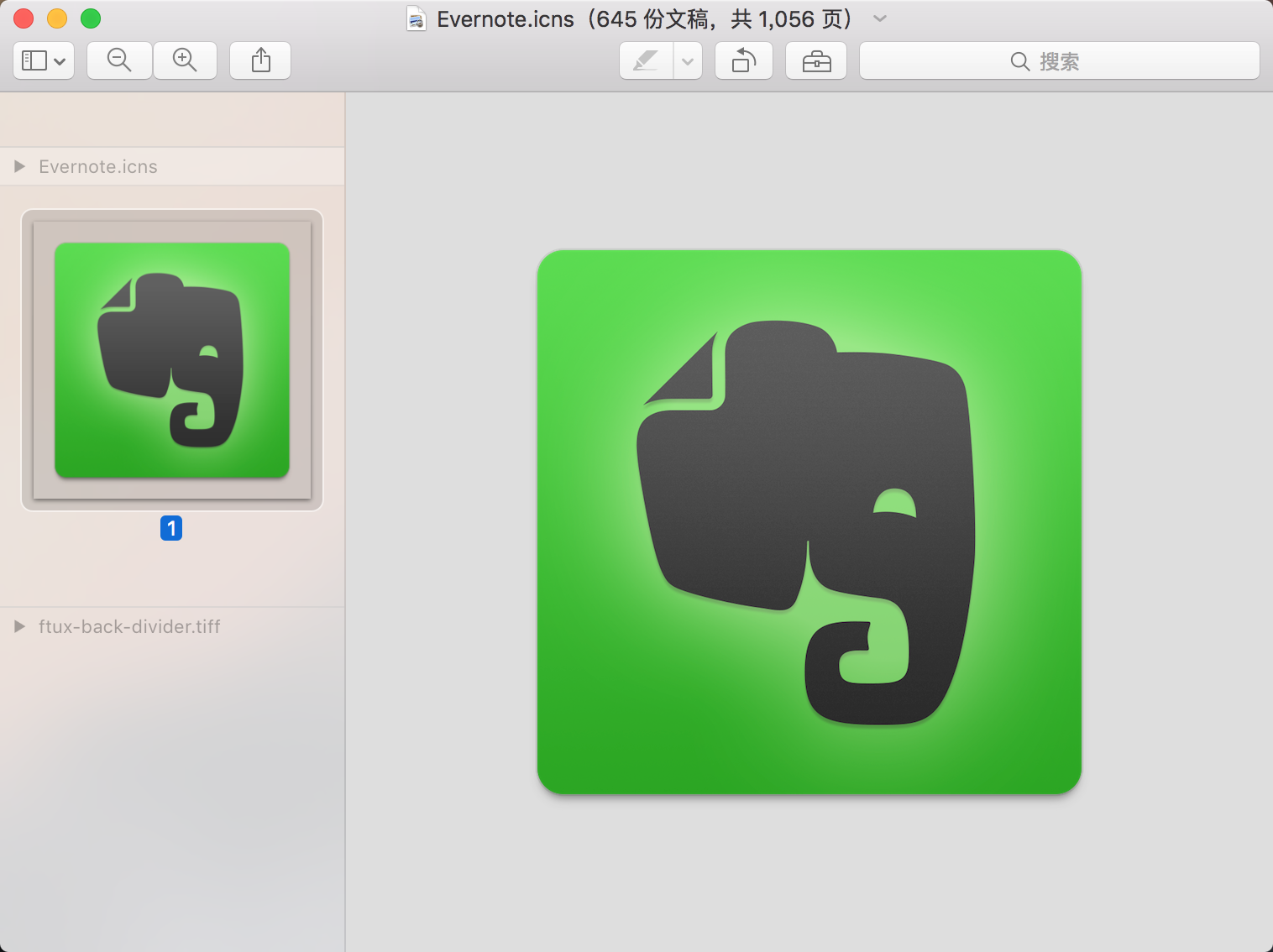This screenshot has height=952, width=1273.
Task: Show the markup toolbox icon
Action: pos(816,60)
